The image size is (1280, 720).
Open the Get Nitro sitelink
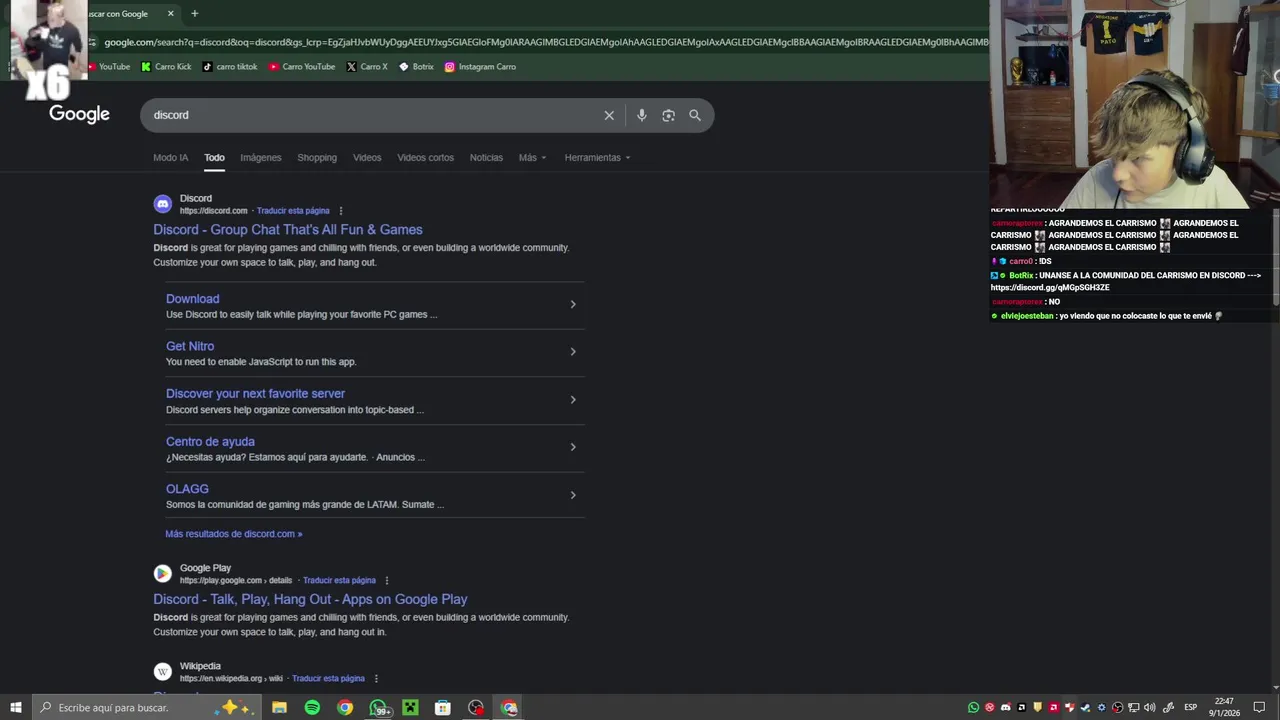[x=190, y=346]
